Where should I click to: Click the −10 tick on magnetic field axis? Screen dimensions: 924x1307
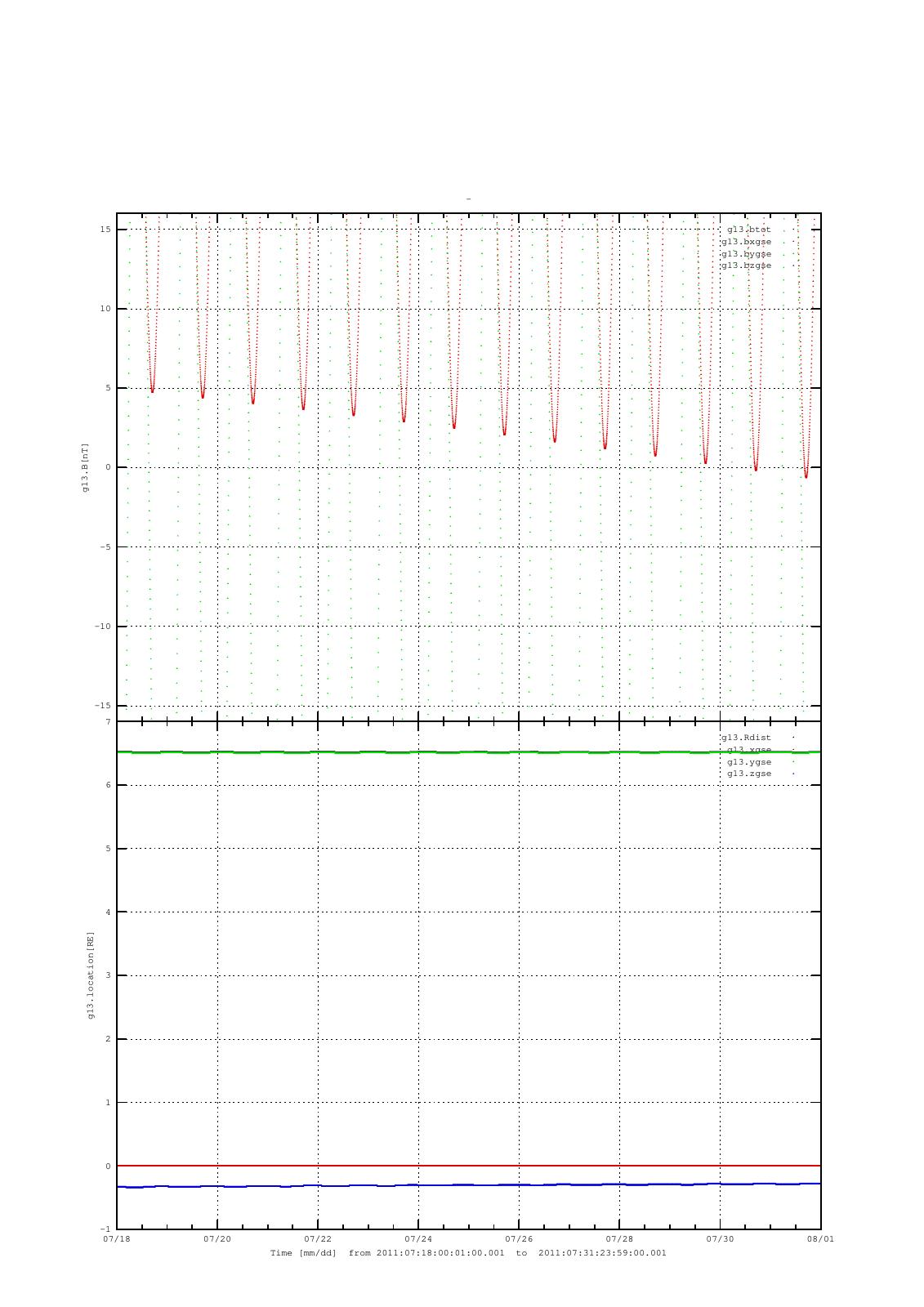102,627
